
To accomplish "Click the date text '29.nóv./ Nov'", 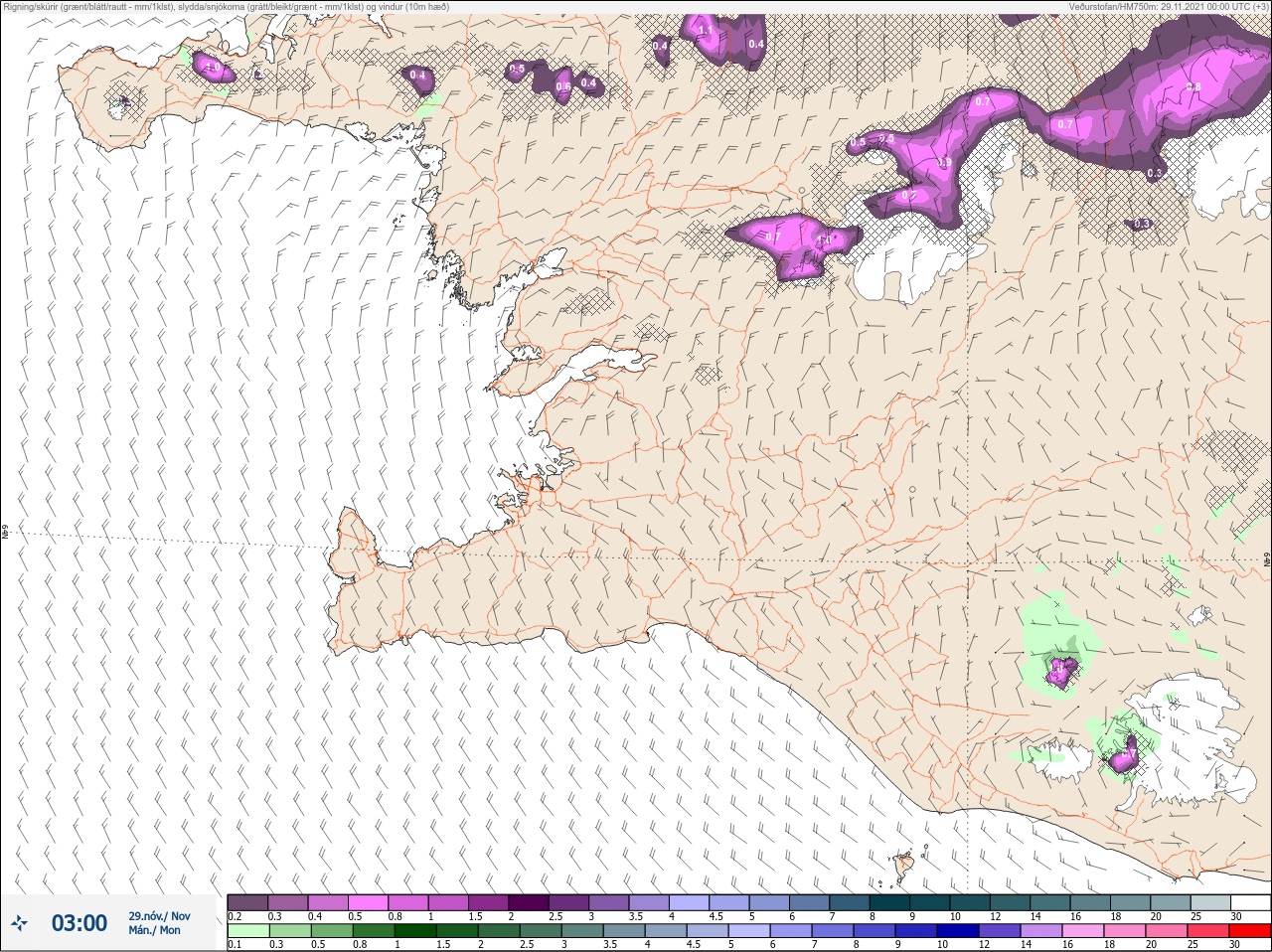I will point(159,916).
